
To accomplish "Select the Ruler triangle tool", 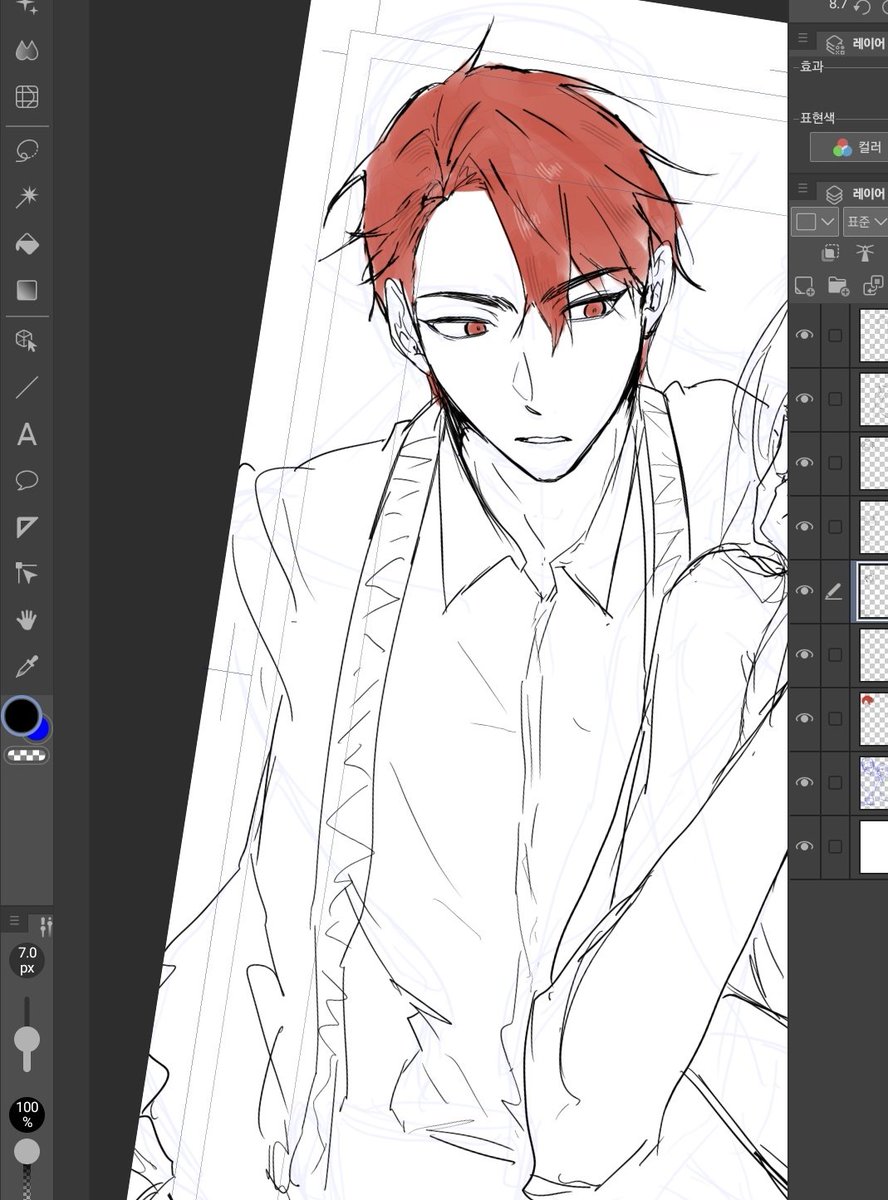I will click(x=27, y=527).
